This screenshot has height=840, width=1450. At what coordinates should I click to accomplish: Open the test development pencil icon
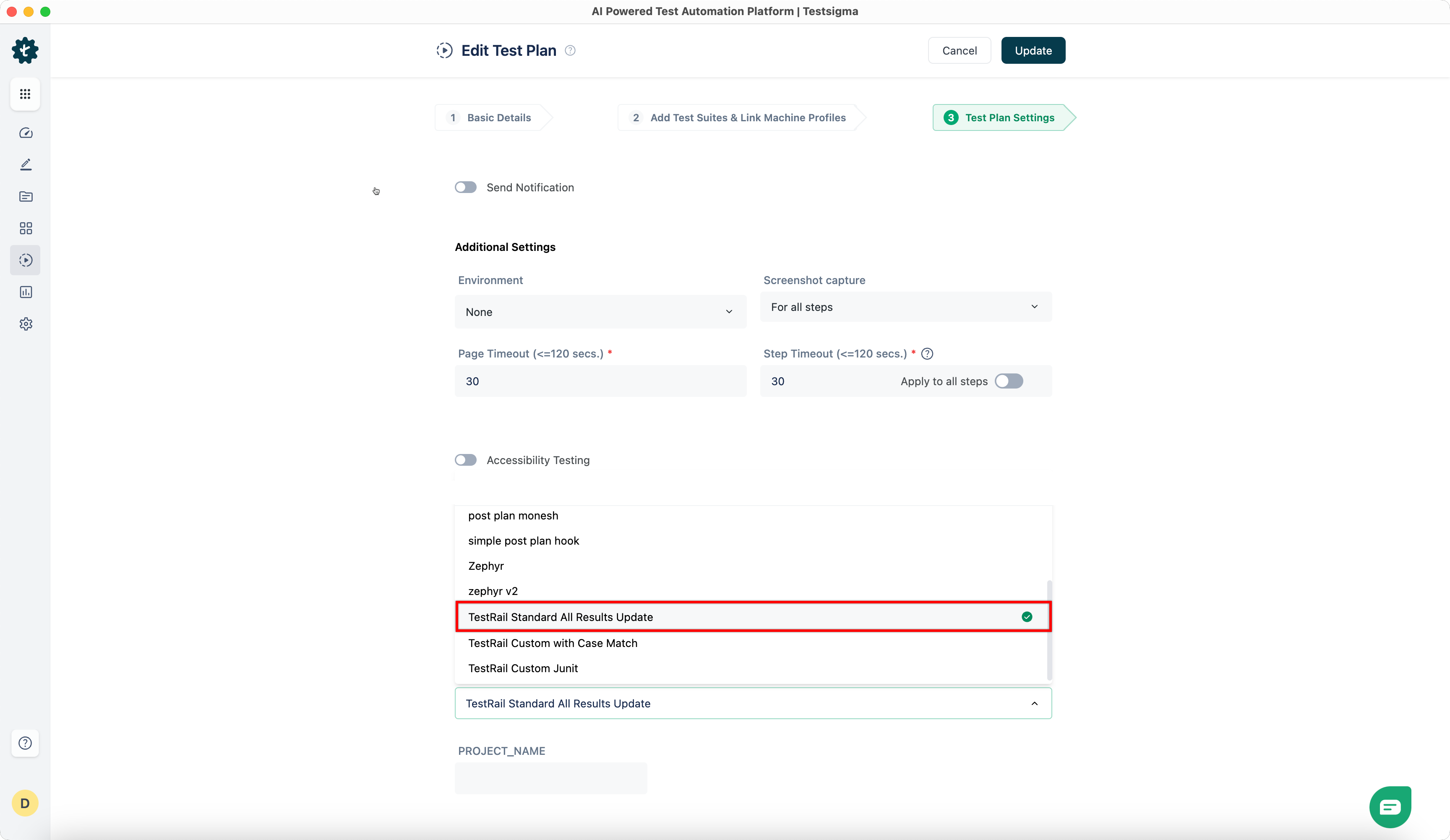pyautogui.click(x=25, y=165)
